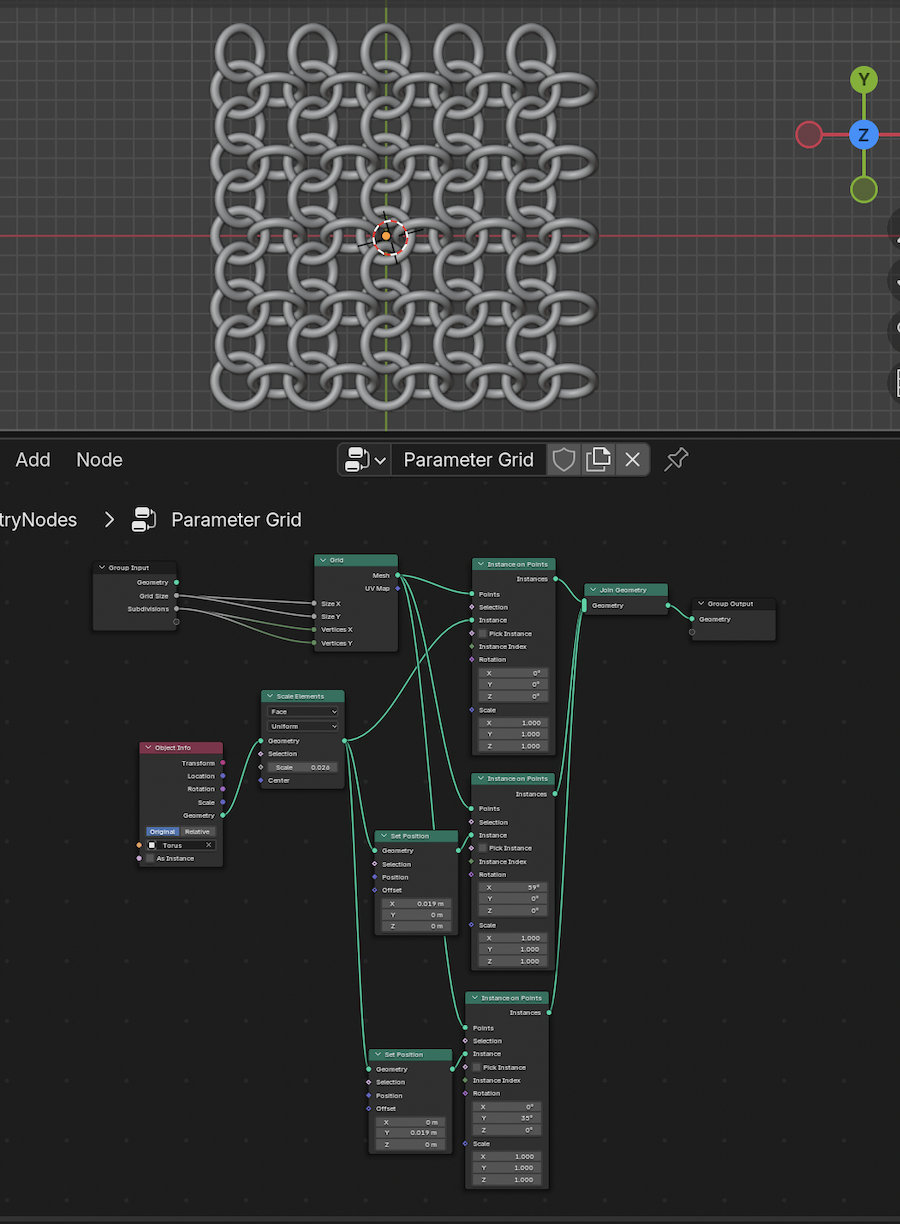This screenshot has height=1224, width=900.
Task: Click the Parameter Grid name field
Action: click(468, 460)
